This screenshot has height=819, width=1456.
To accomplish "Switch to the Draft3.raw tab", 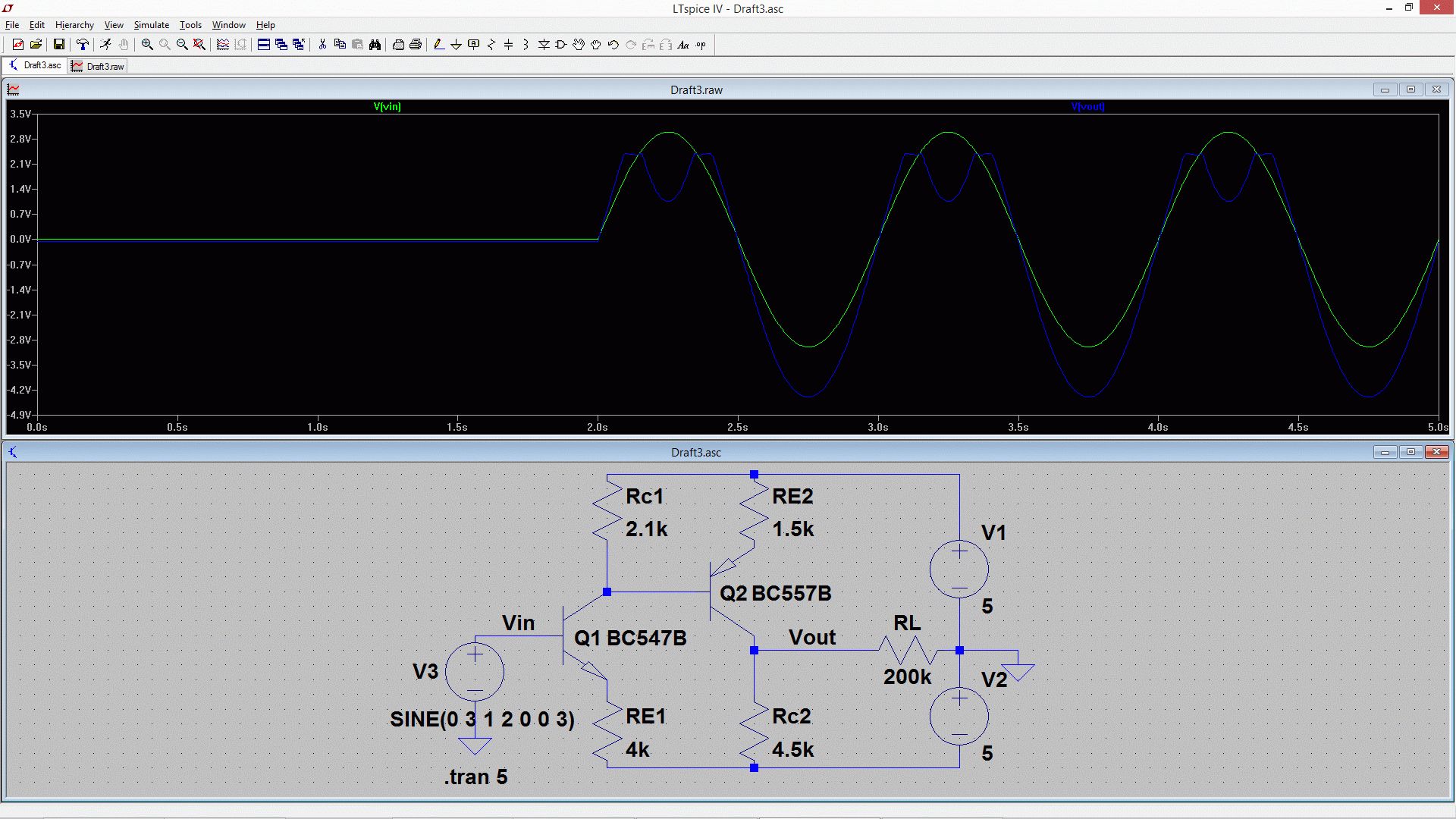I will [98, 66].
